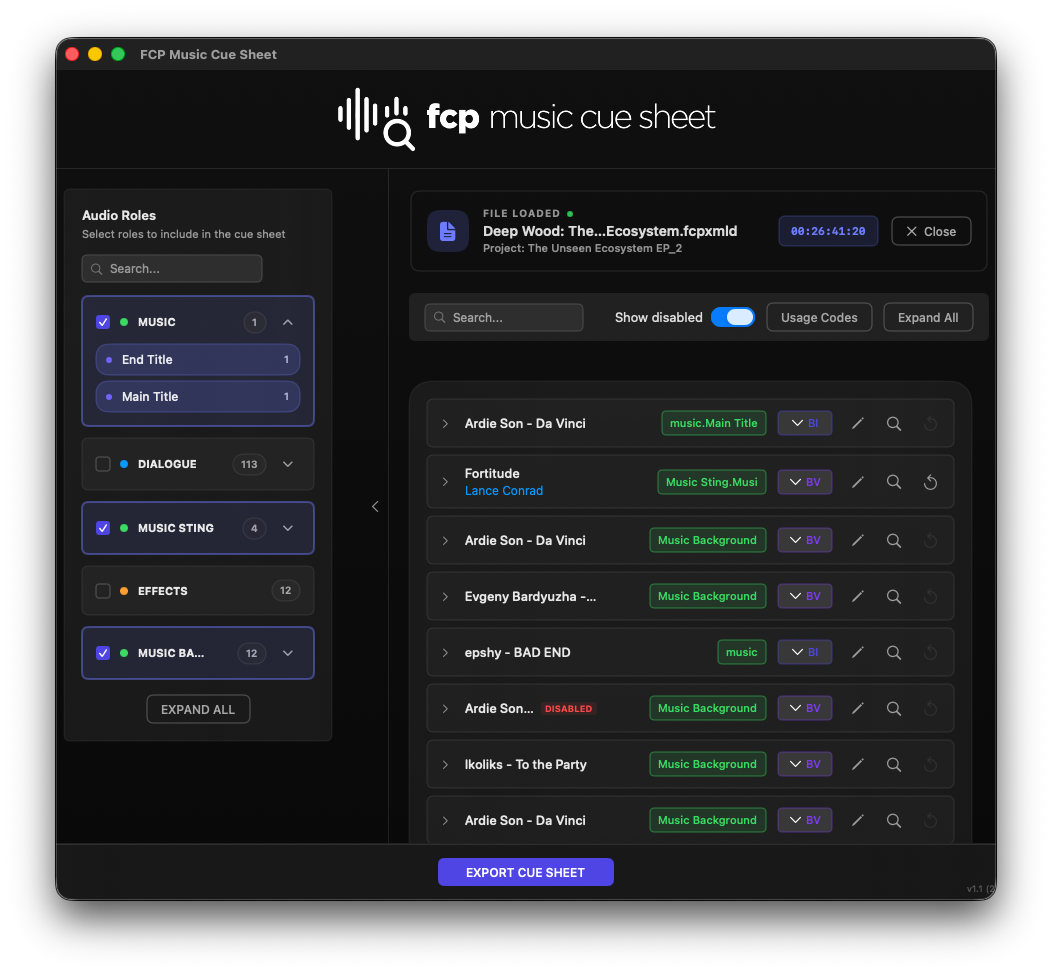Click the 00:26:41:20 timecode badge
The width and height of the screenshot is (1052, 974).
point(828,231)
